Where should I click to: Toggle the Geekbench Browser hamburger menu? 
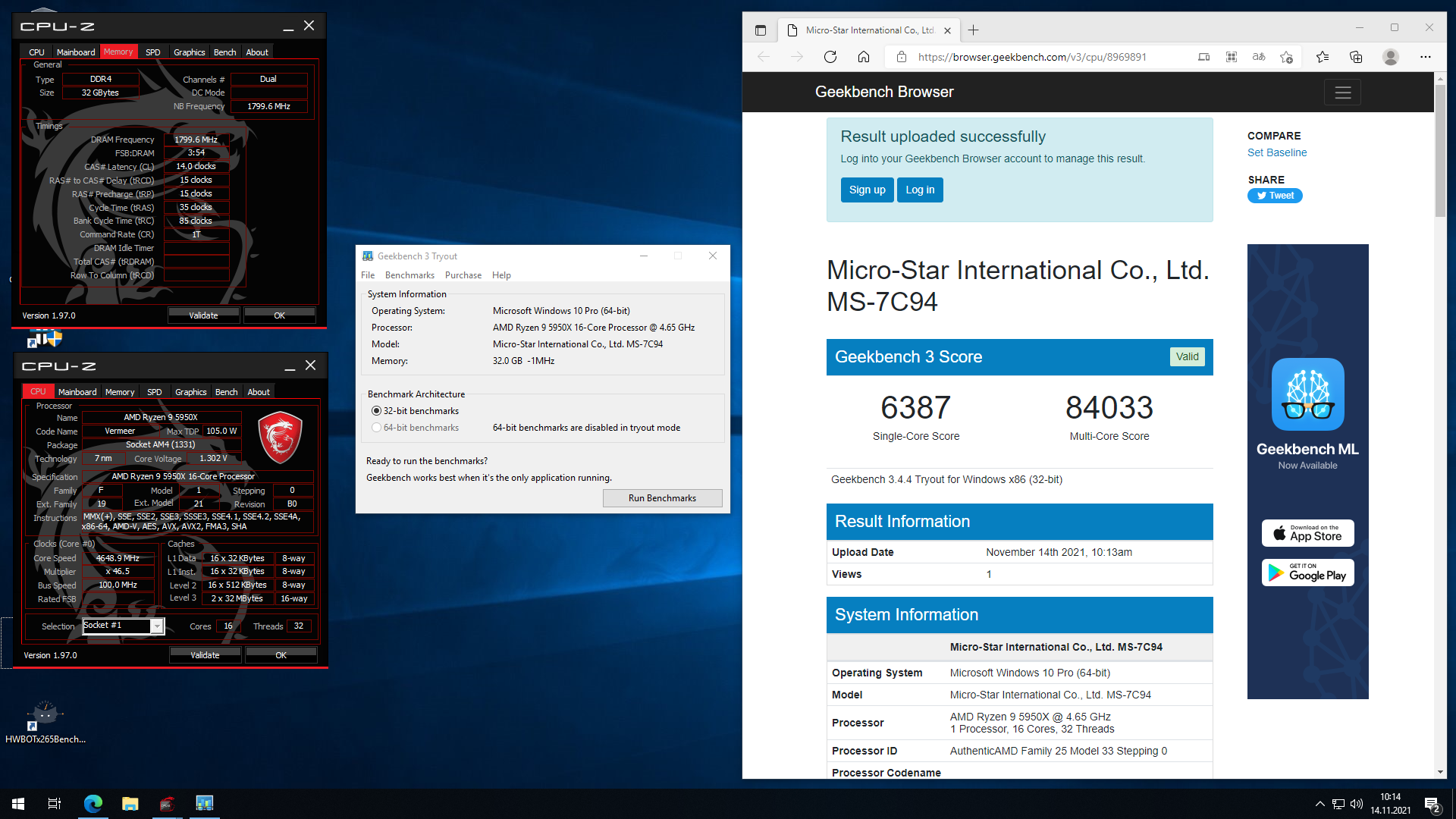[x=1343, y=93]
